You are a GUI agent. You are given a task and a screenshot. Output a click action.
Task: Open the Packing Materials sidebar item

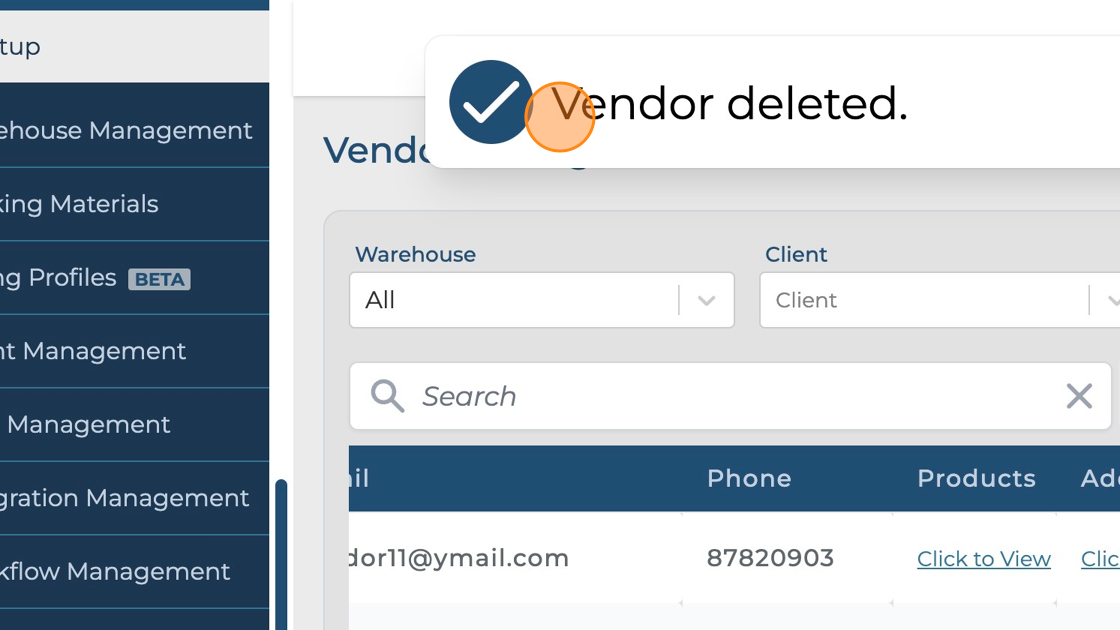[x=134, y=204]
